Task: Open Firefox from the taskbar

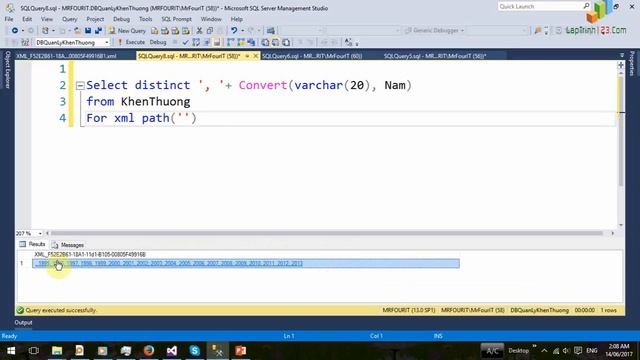Action: pyautogui.click(x=149, y=351)
